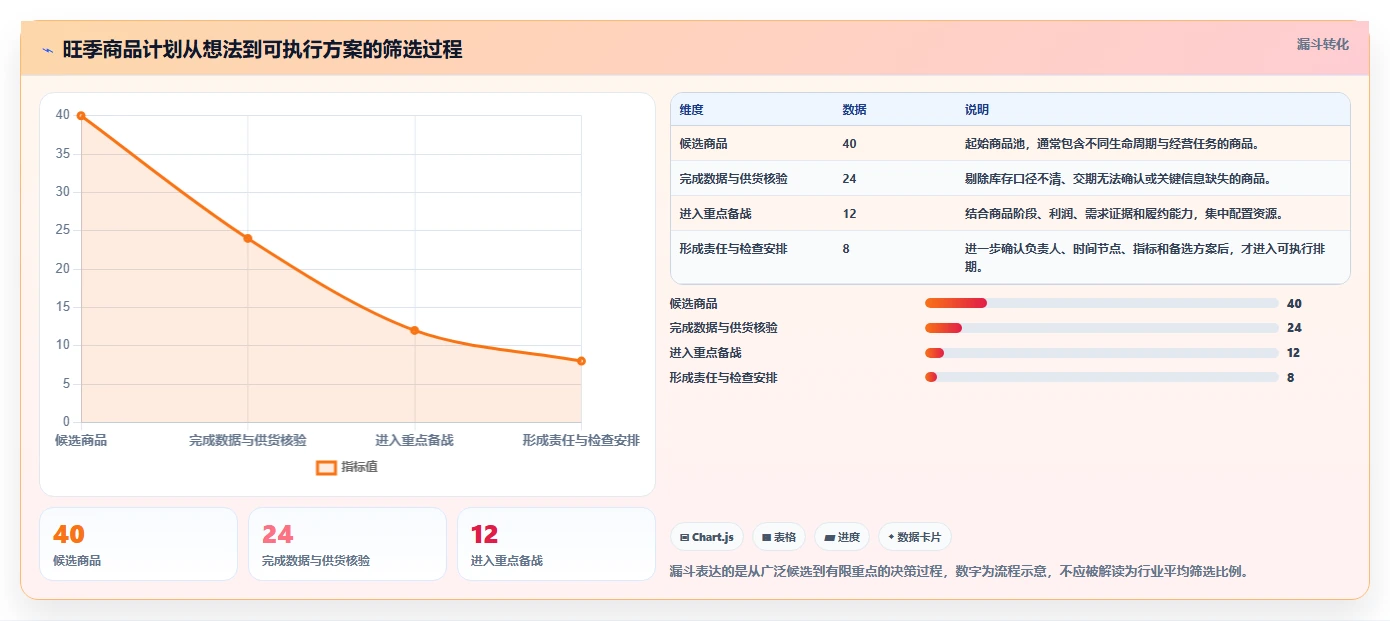
Task: Click the 表格 chip
Action: tap(779, 537)
